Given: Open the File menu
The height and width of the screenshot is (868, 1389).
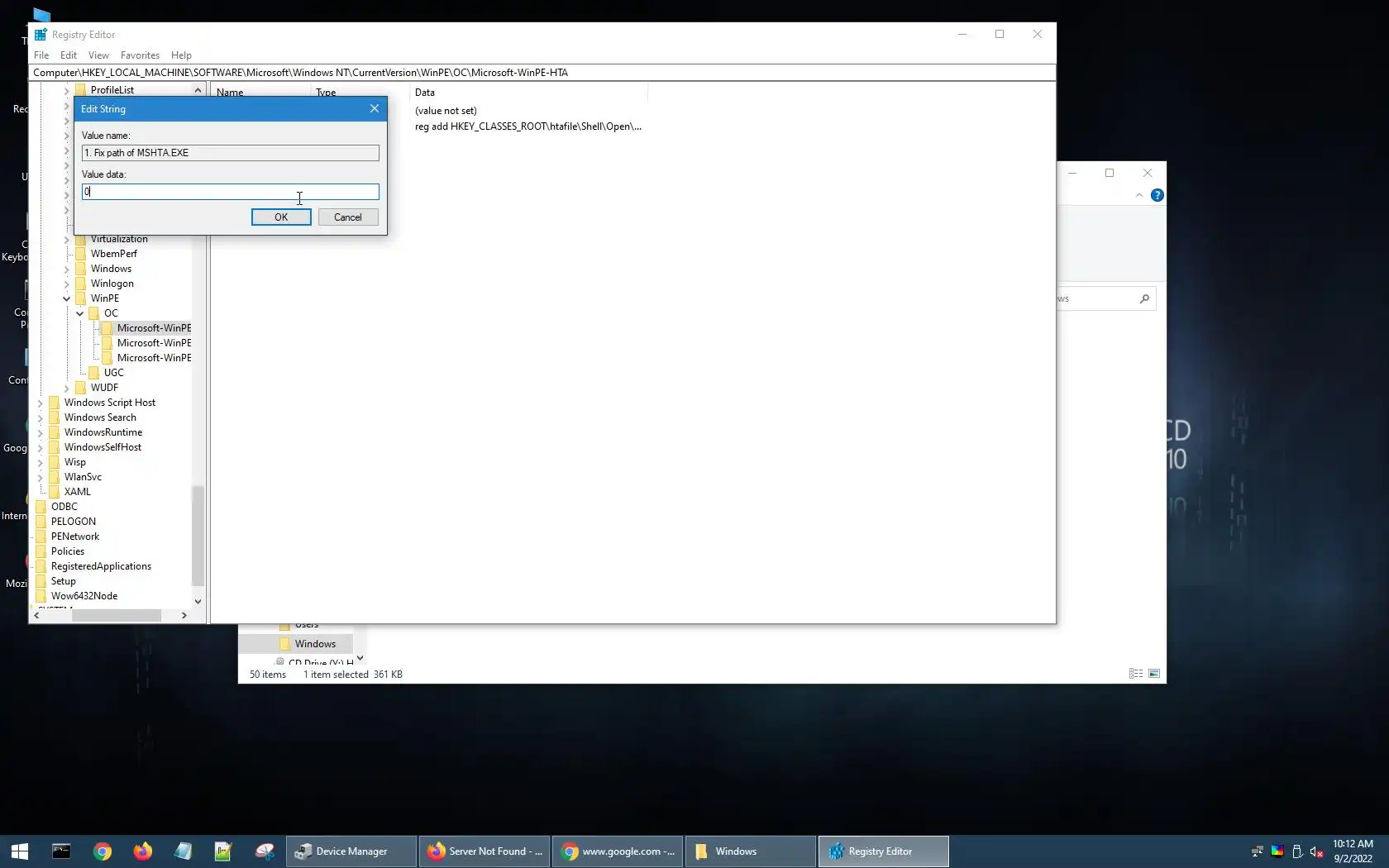Looking at the screenshot, I should click(x=41, y=55).
